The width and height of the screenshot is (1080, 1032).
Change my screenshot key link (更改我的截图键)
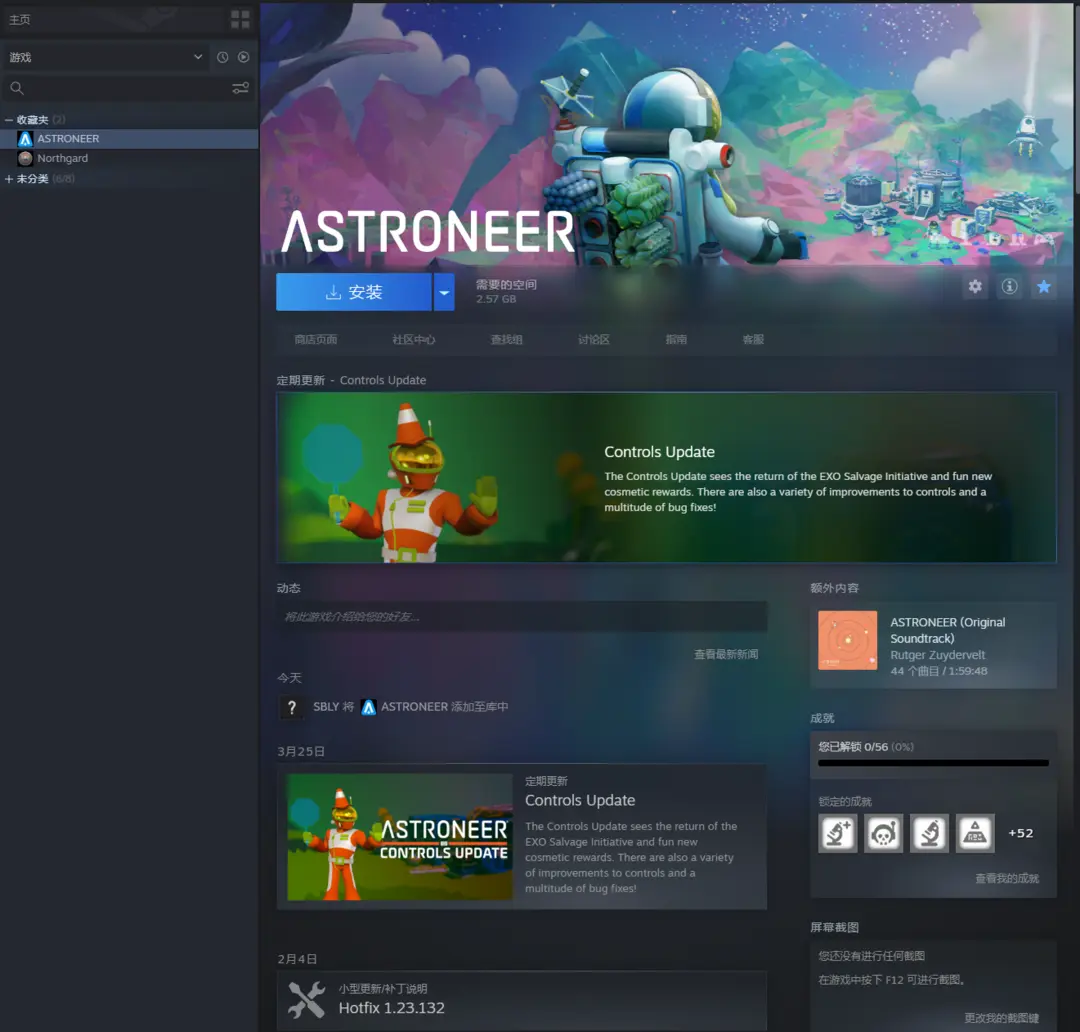(1001, 1018)
